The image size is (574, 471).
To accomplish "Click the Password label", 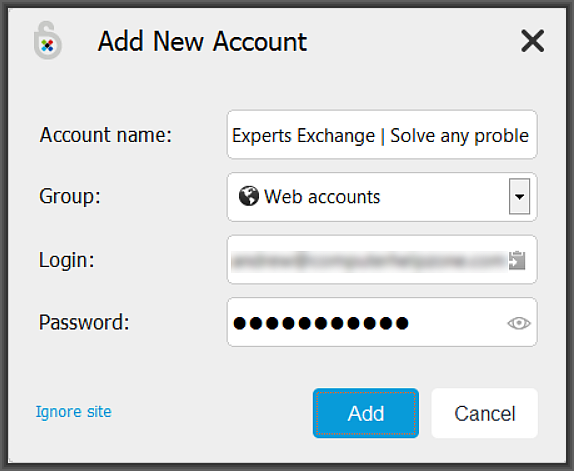I will pos(84,322).
